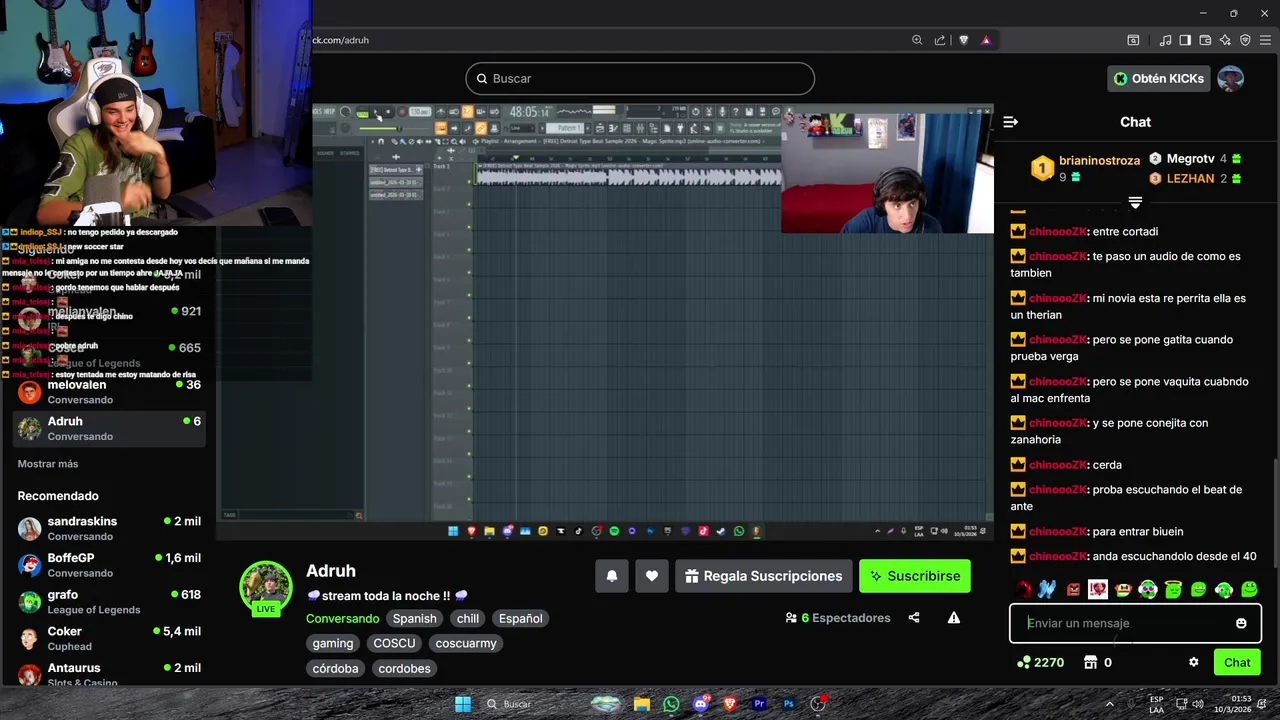Open the media control music note icon

pos(1166,40)
